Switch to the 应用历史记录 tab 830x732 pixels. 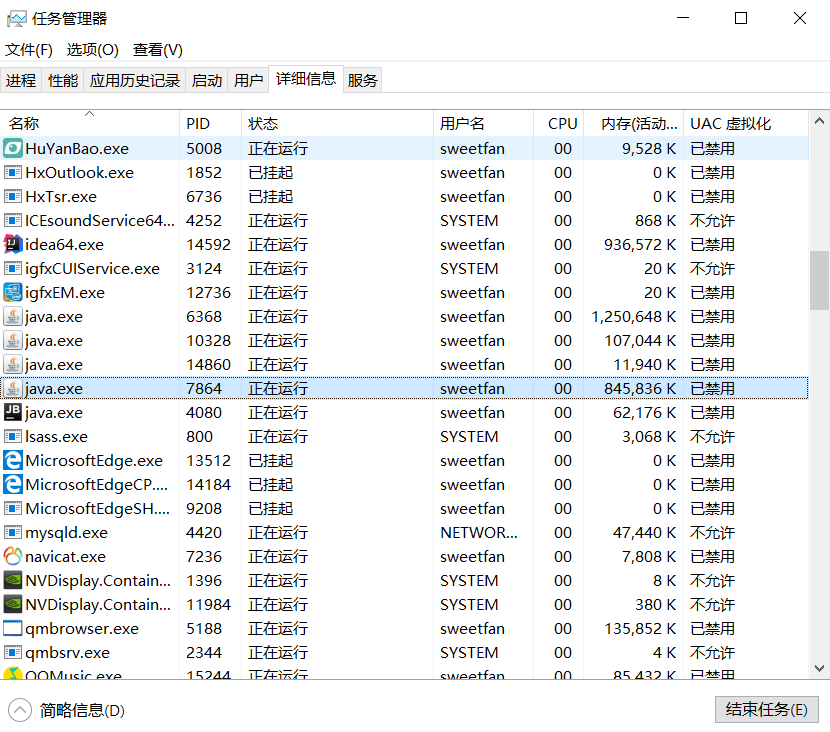[134, 80]
